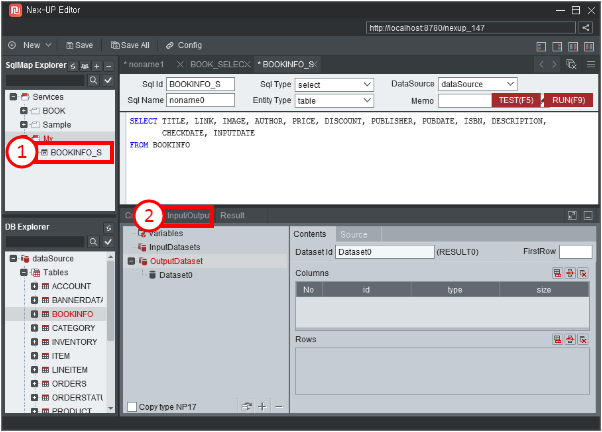Open the Entity Type dropdown
Screen dimensions: 602x432
(334, 101)
